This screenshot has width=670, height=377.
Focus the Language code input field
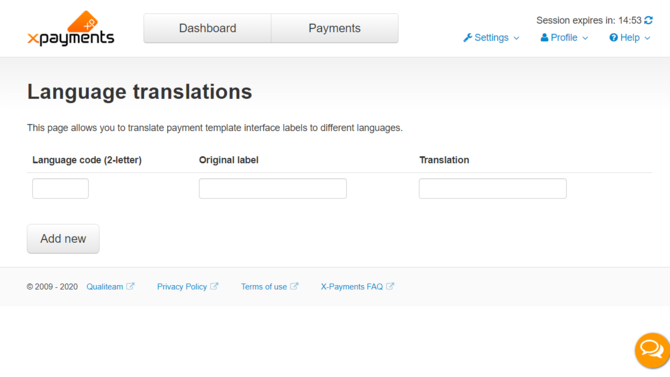60,188
